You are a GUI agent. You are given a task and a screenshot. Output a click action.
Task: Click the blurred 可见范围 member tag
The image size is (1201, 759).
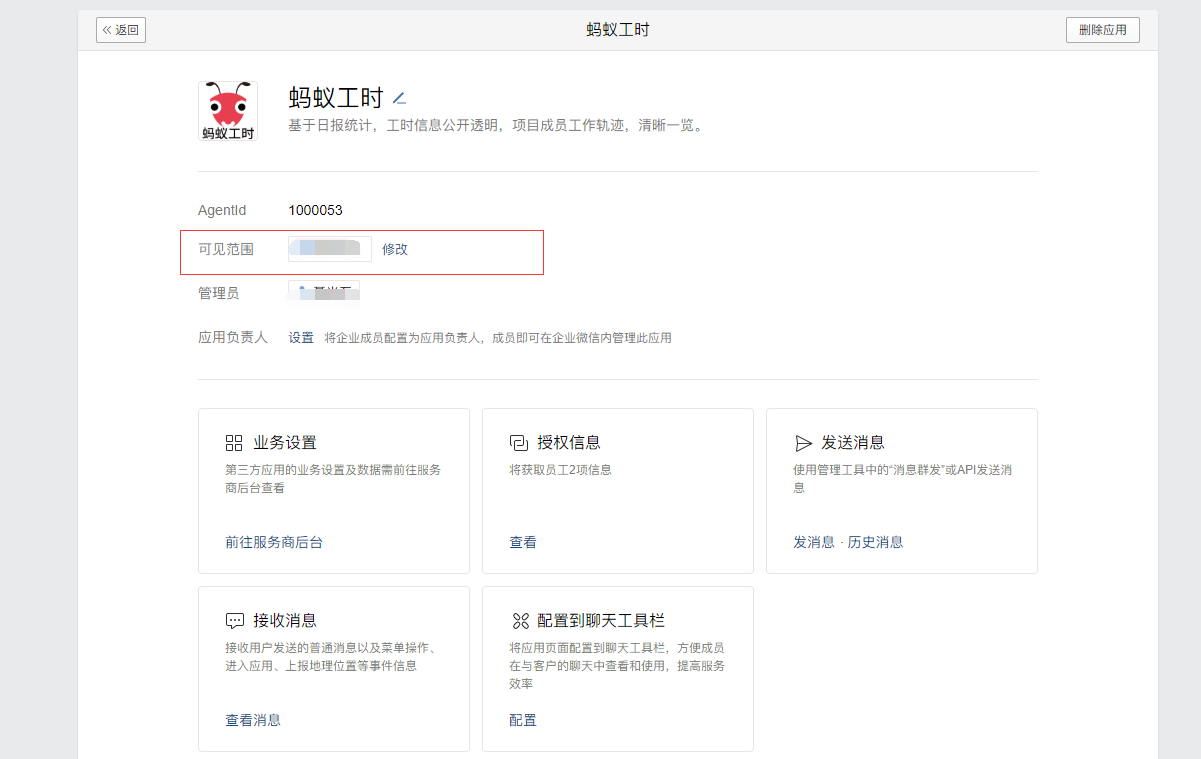tap(330, 249)
